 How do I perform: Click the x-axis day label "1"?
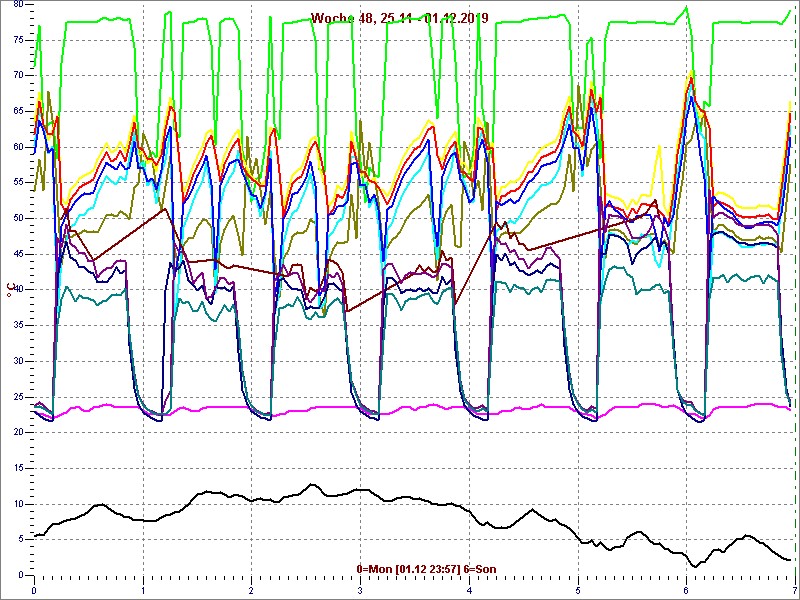tap(143, 590)
